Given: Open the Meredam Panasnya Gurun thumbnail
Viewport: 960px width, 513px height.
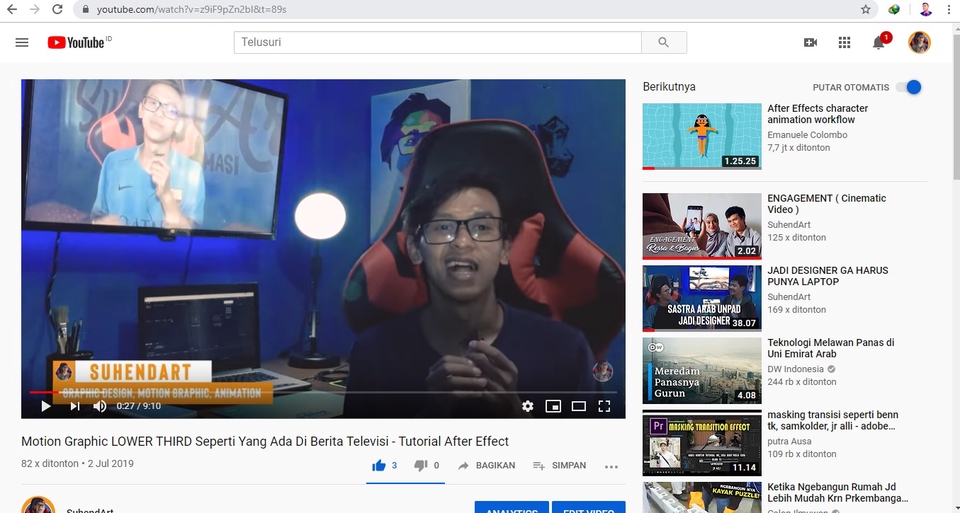Looking at the screenshot, I should pos(702,370).
